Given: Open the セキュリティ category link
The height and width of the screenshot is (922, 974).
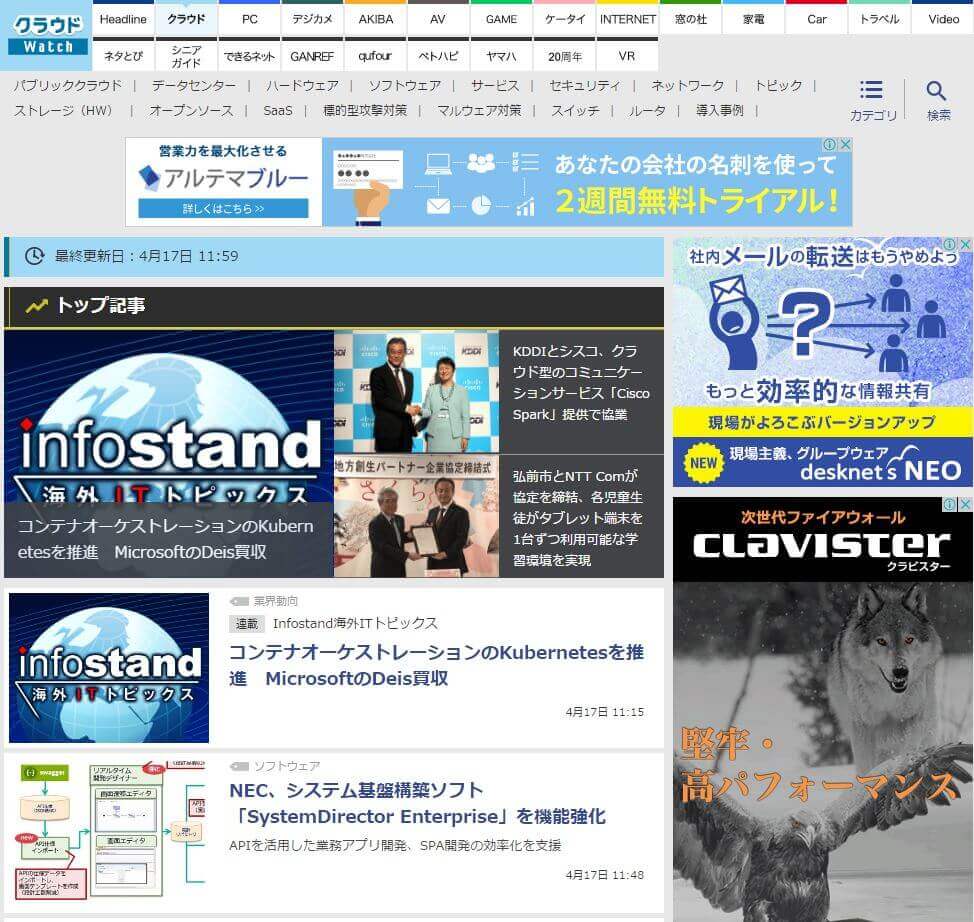Looking at the screenshot, I should pos(585,85).
